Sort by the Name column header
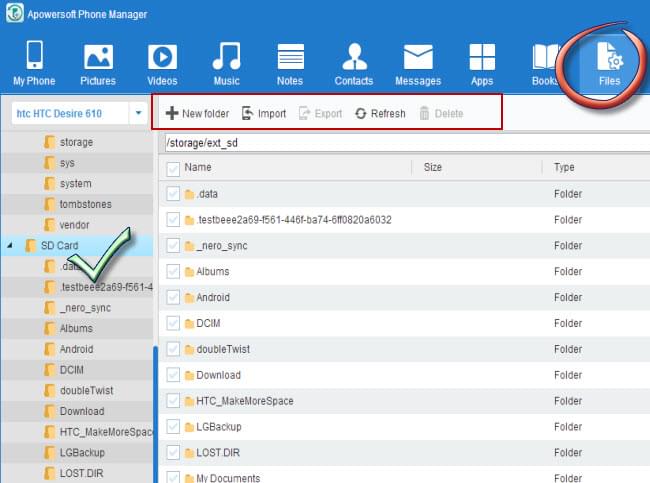 pos(198,167)
